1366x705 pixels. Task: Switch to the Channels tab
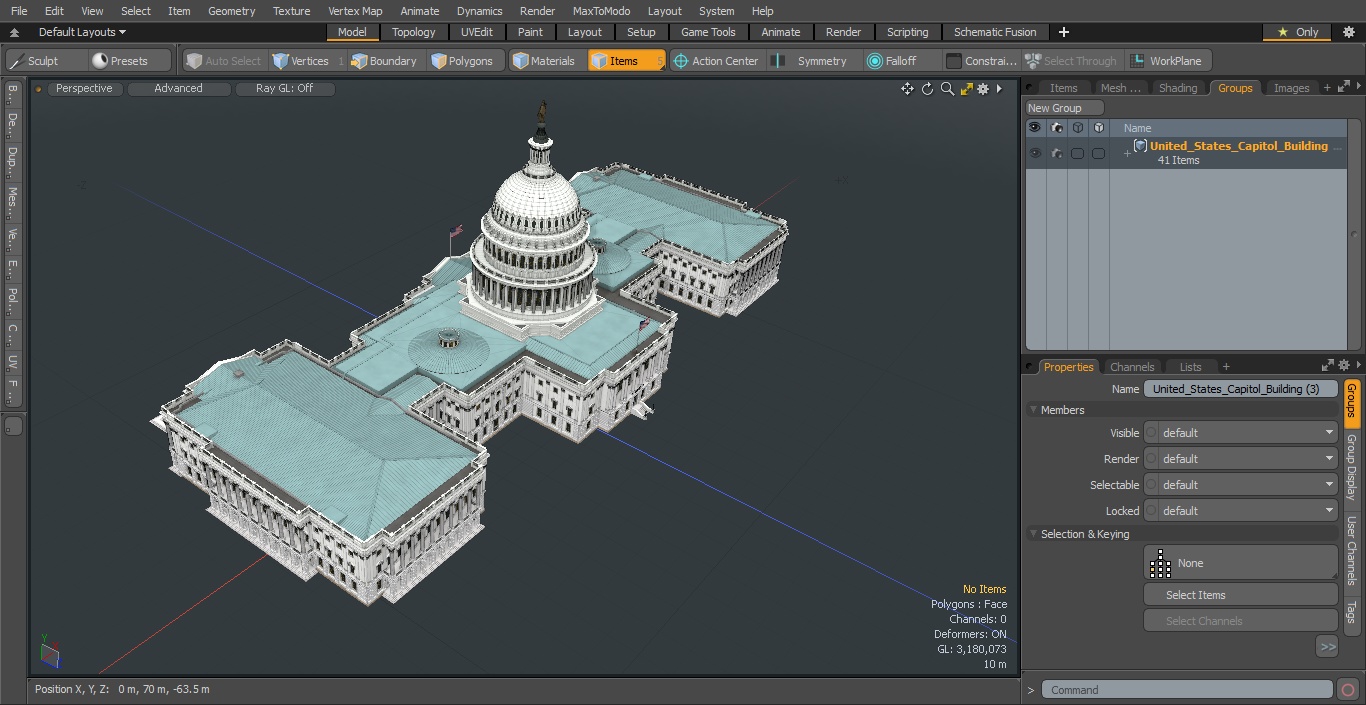tap(1132, 367)
